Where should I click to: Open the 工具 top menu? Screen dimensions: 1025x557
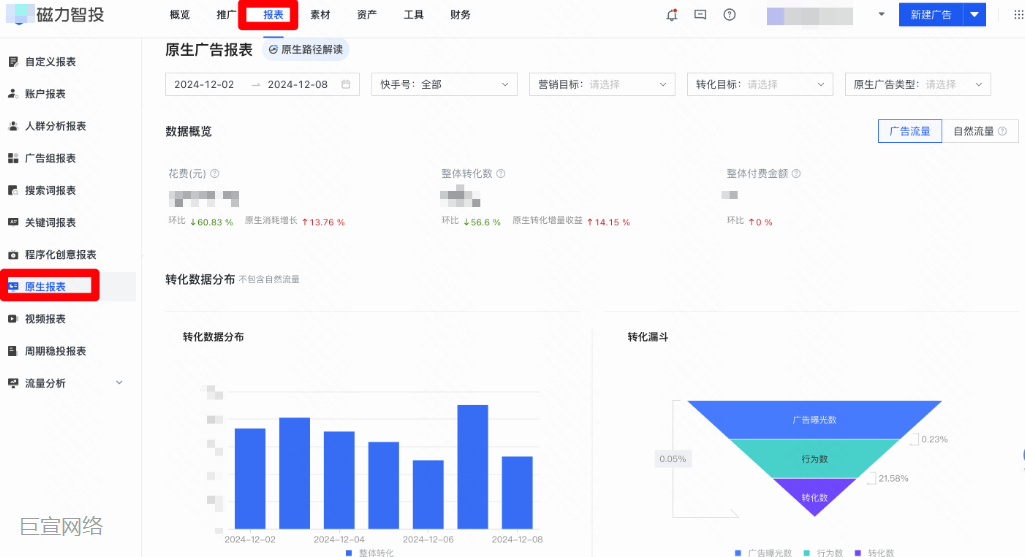[x=414, y=14]
